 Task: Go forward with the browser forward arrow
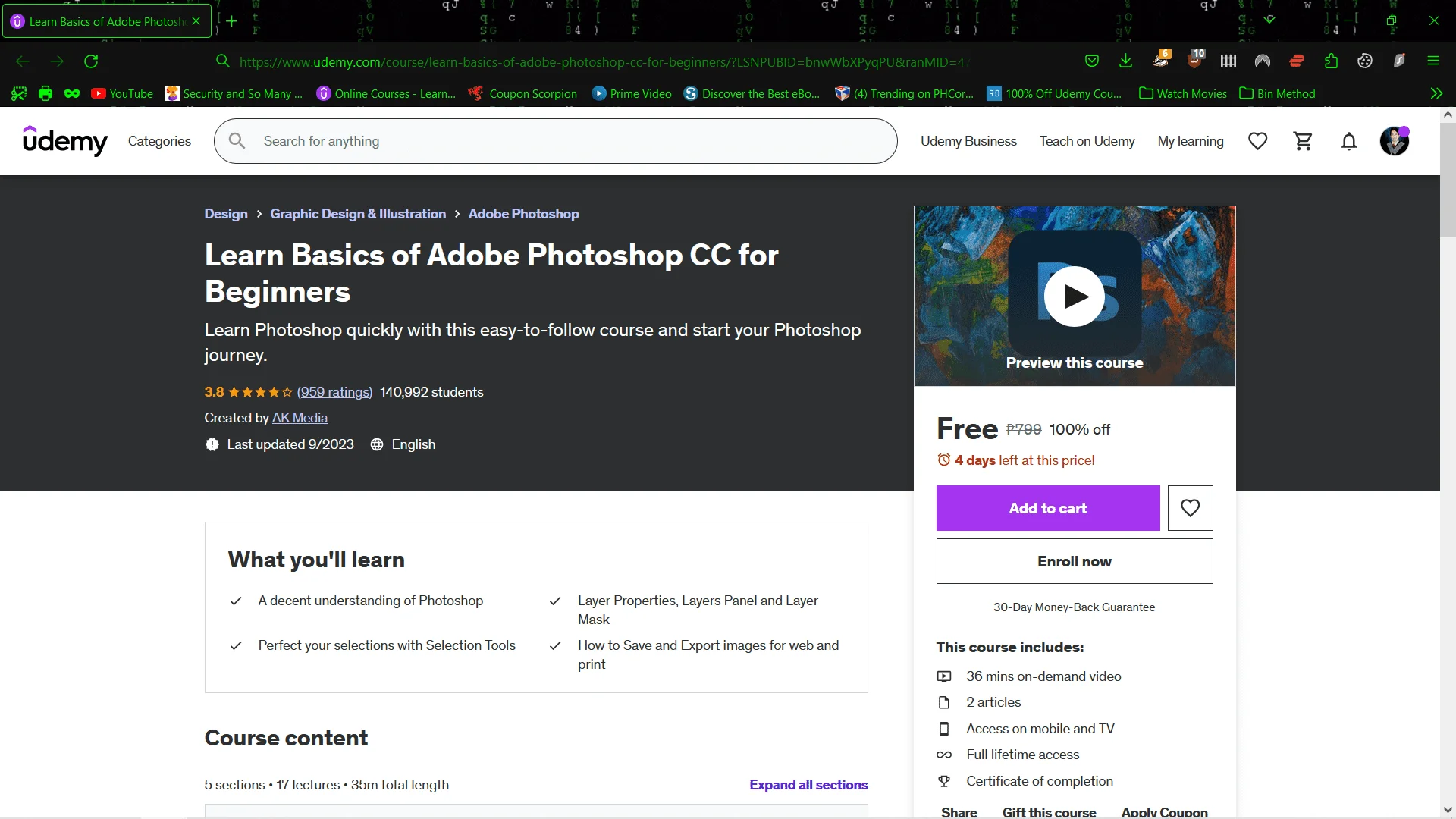click(57, 61)
